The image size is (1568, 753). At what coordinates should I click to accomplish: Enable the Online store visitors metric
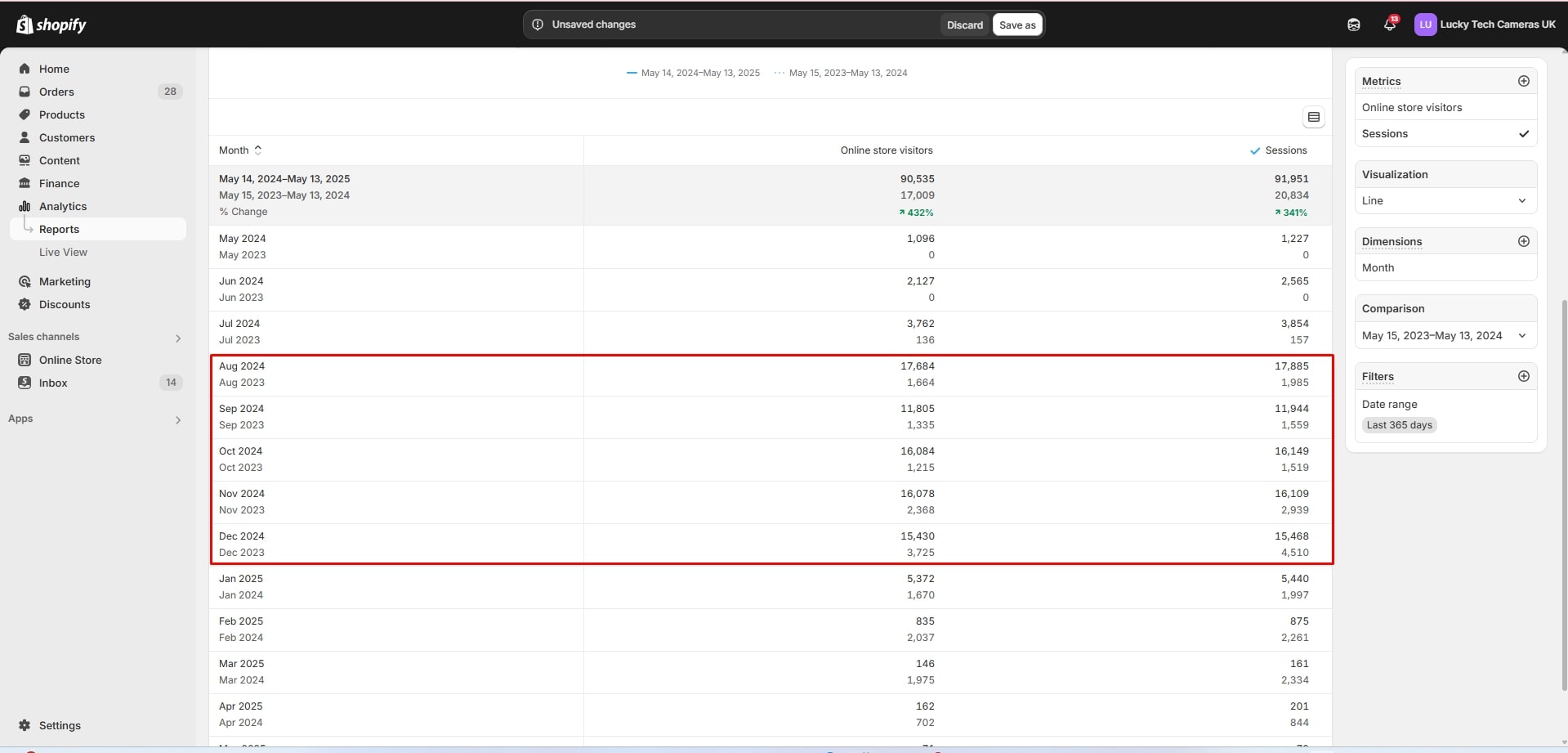[x=1412, y=107]
